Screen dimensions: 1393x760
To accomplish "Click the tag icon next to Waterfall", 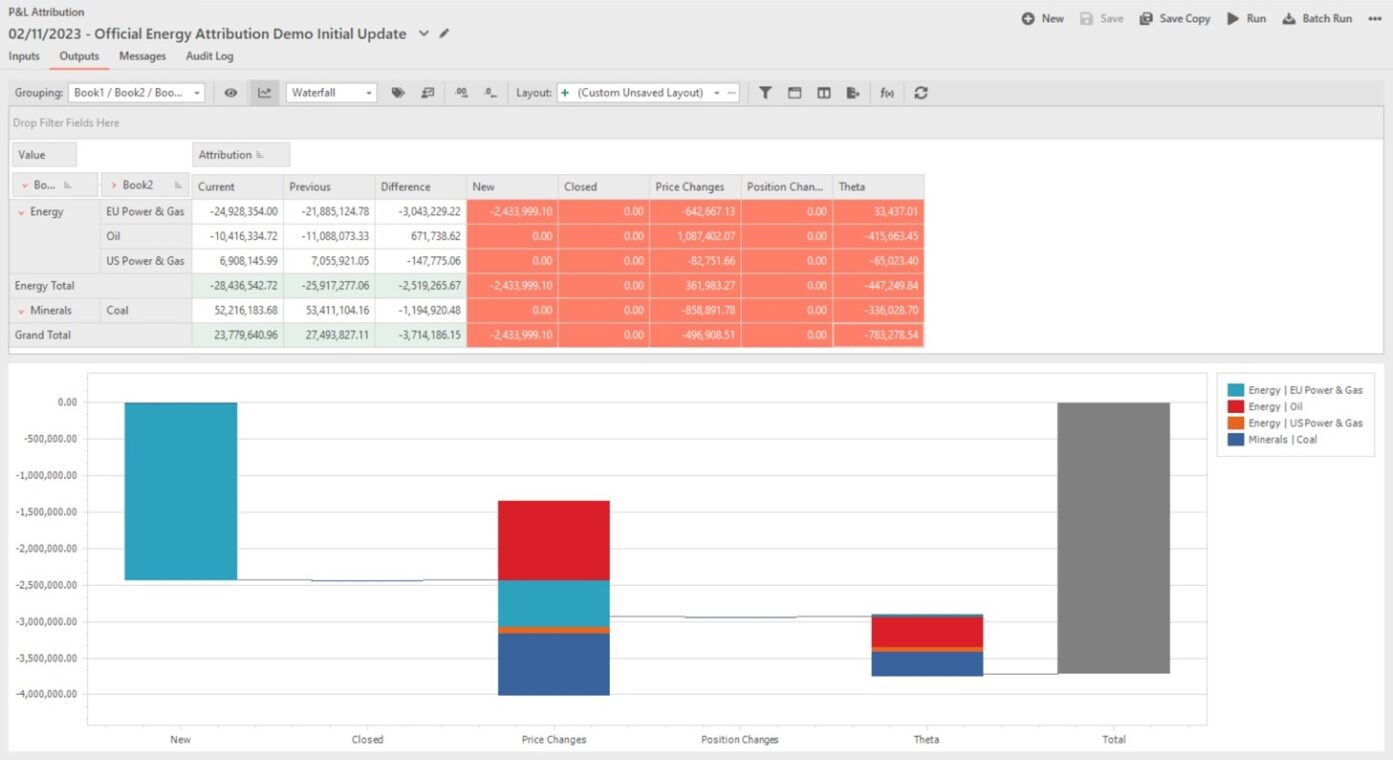I will (x=398, y=93).
